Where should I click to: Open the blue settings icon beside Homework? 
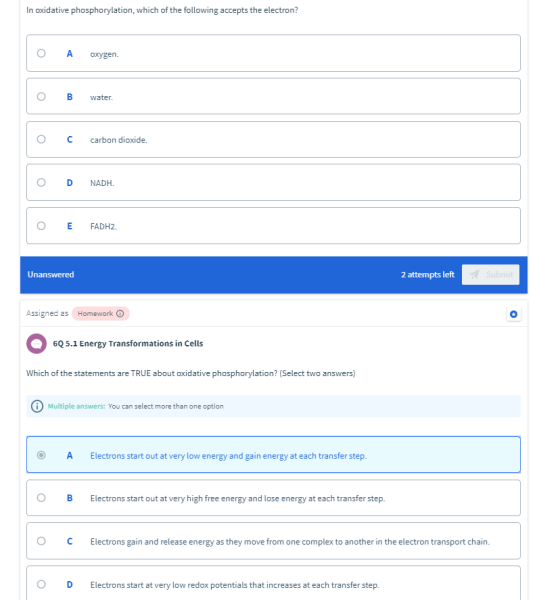pyautogui.click(x=513, y=314)
